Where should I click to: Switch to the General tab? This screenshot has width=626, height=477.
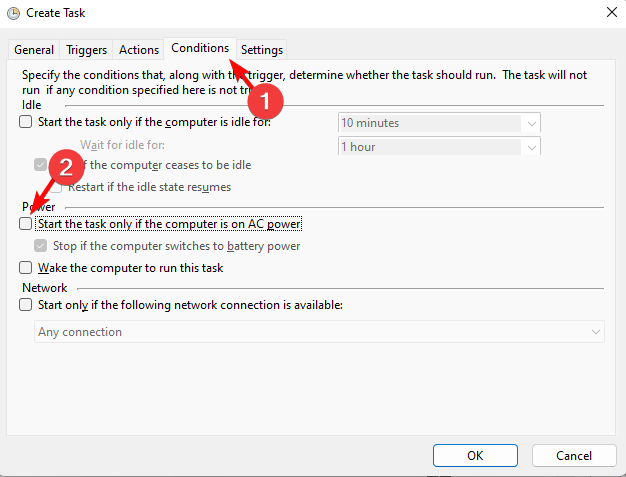point(34,49)
